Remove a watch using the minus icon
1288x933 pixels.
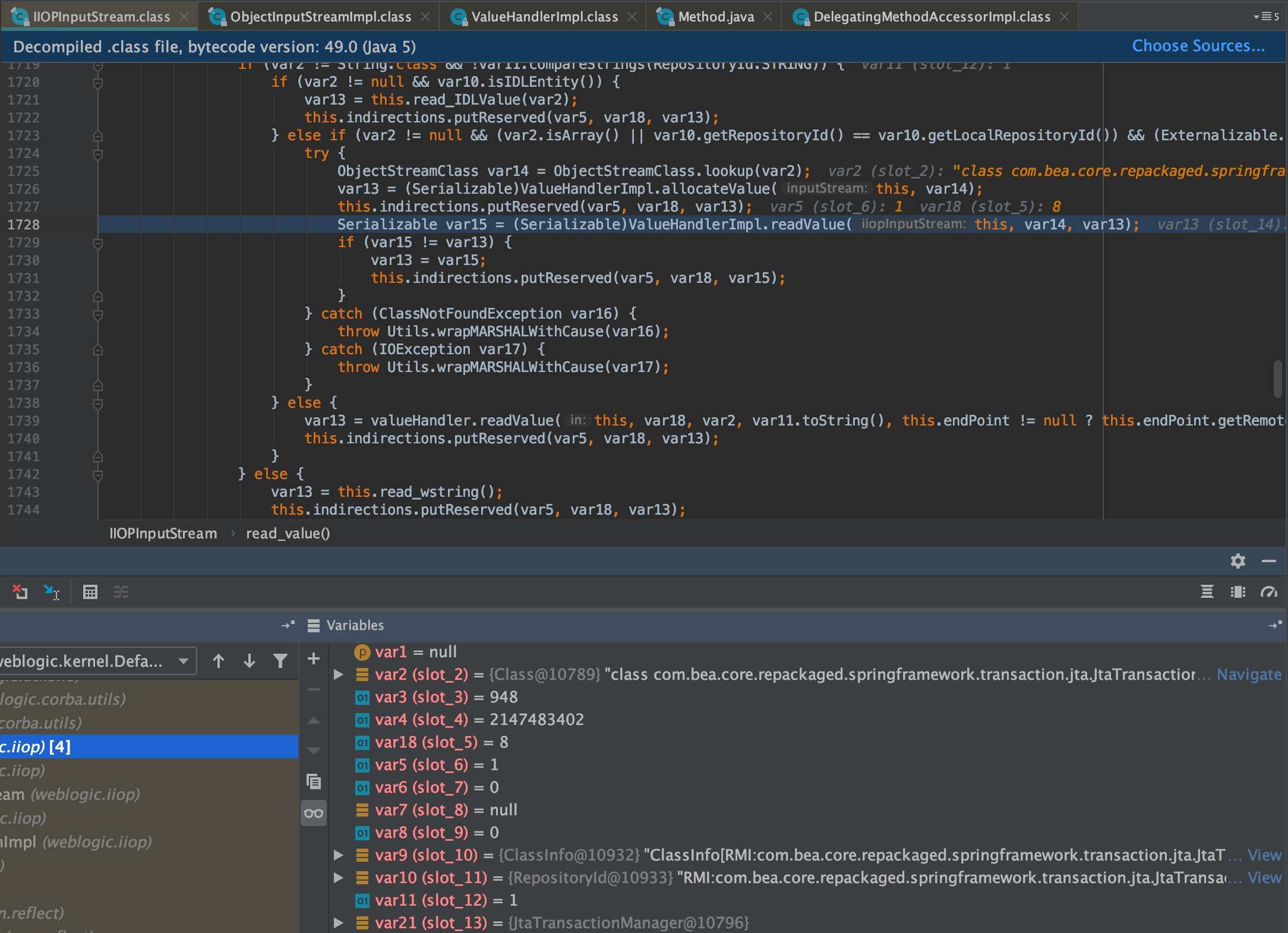314,689
